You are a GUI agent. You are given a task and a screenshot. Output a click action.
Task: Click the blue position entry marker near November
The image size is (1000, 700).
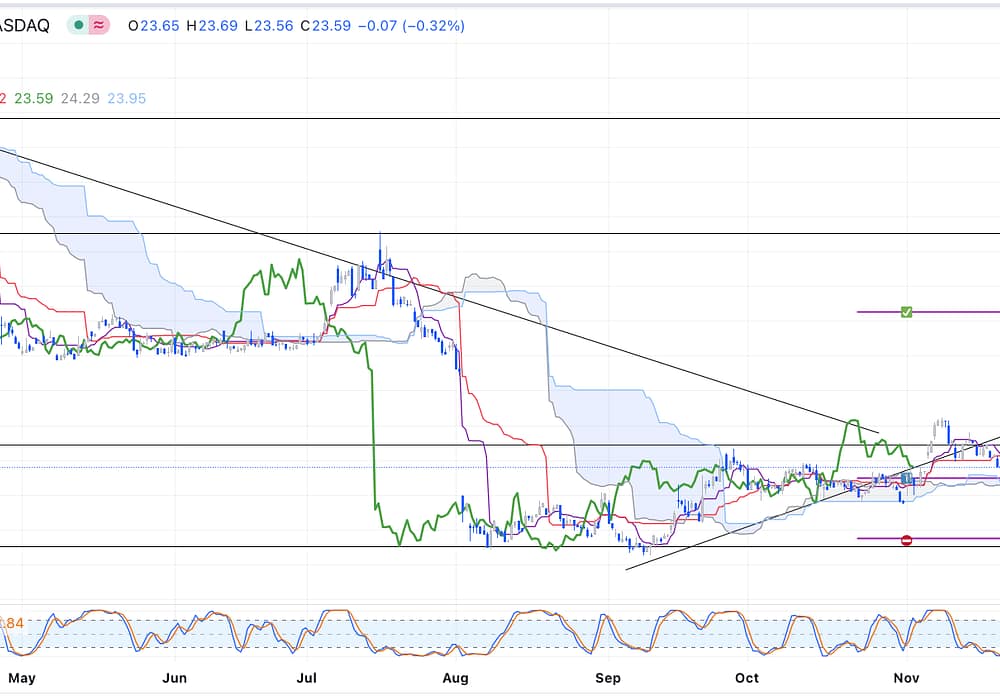[905, 479]
